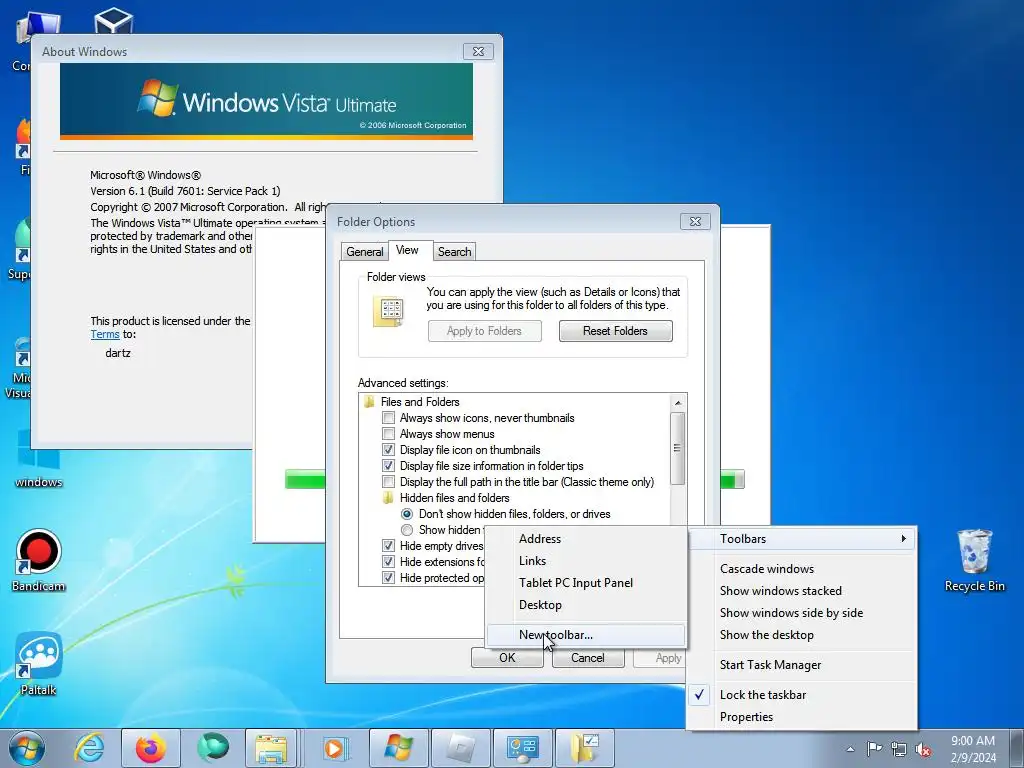1024x768 pixels.
Task: Switch to the Search tab in Folder Options
Action: point(455,252)
